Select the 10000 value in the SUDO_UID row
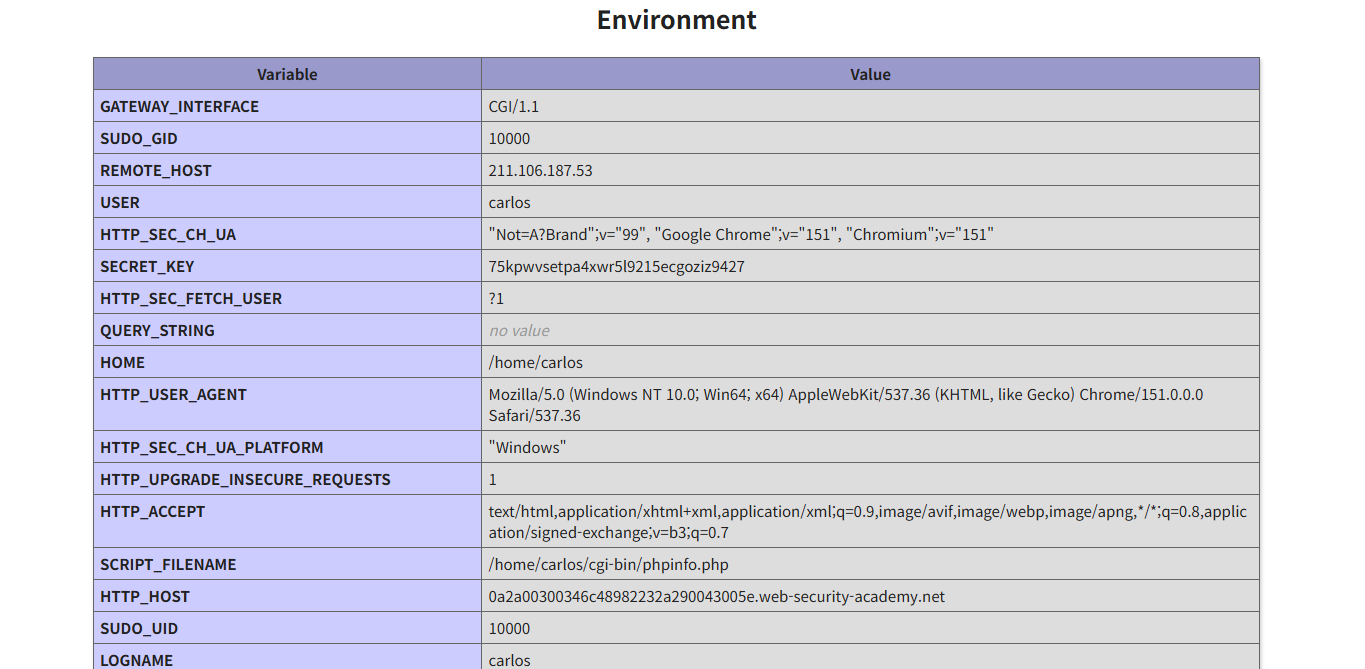Screen dimensions: 1365x669 pyautogui.click(x=510, y=628)
